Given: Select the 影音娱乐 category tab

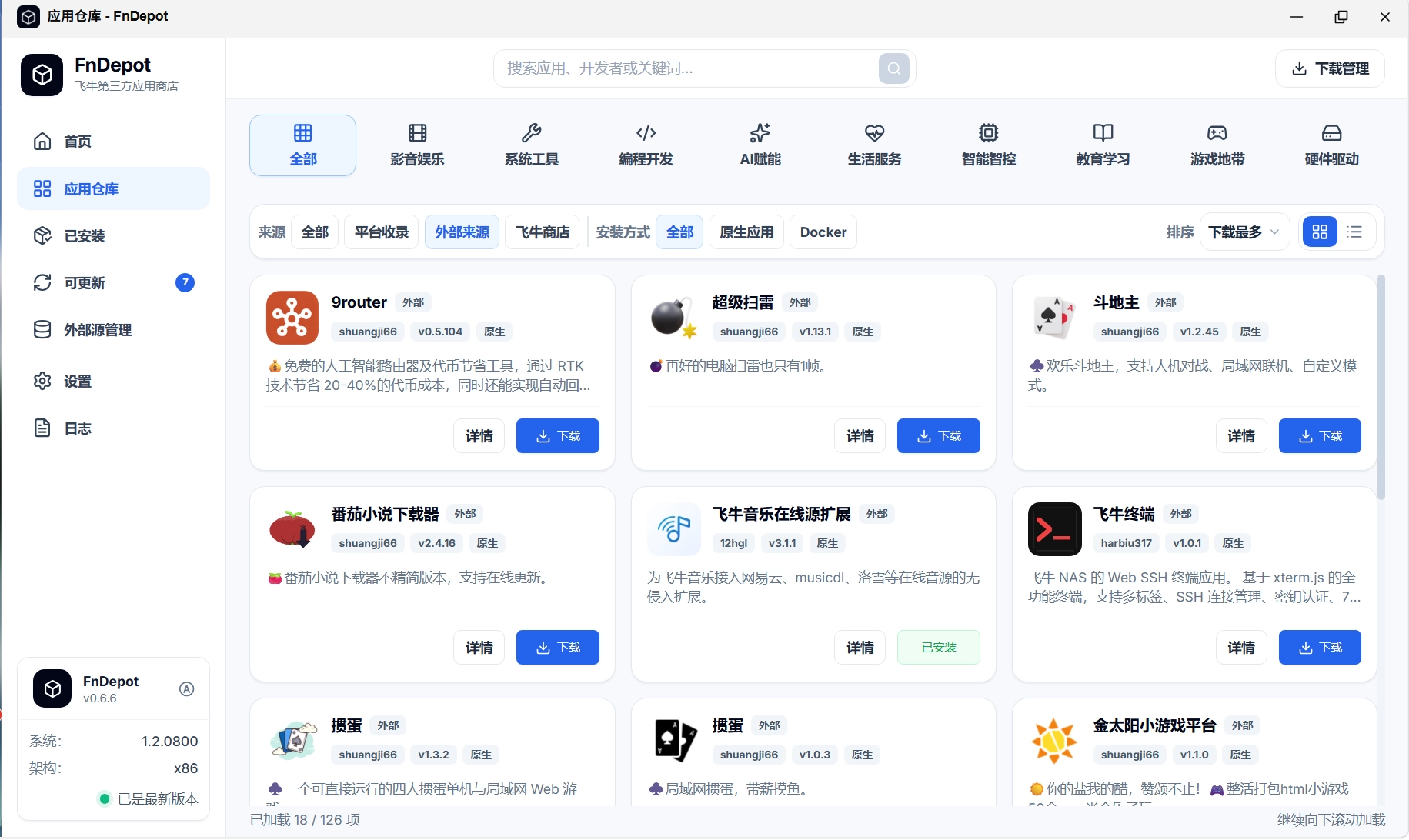Looking at the screenshot, I should [417, 145].
